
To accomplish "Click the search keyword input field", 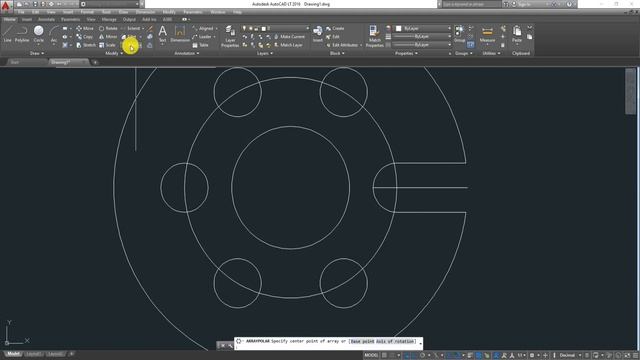I will pyautogui.click(x=471, y=4).
